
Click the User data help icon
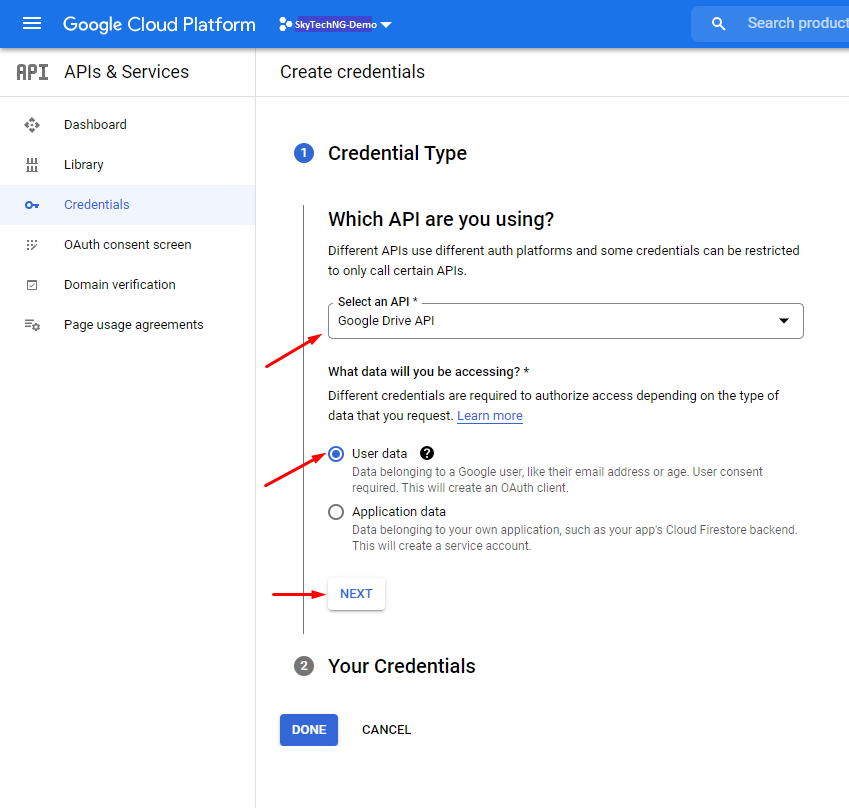click(x=427, y=453)
